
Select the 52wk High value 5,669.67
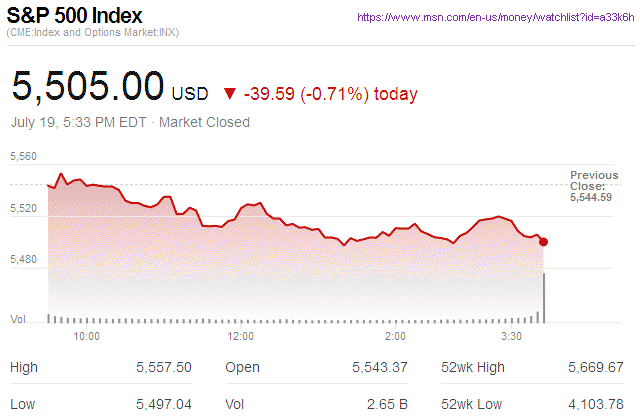pyautogui.click(x=594, y=368)
